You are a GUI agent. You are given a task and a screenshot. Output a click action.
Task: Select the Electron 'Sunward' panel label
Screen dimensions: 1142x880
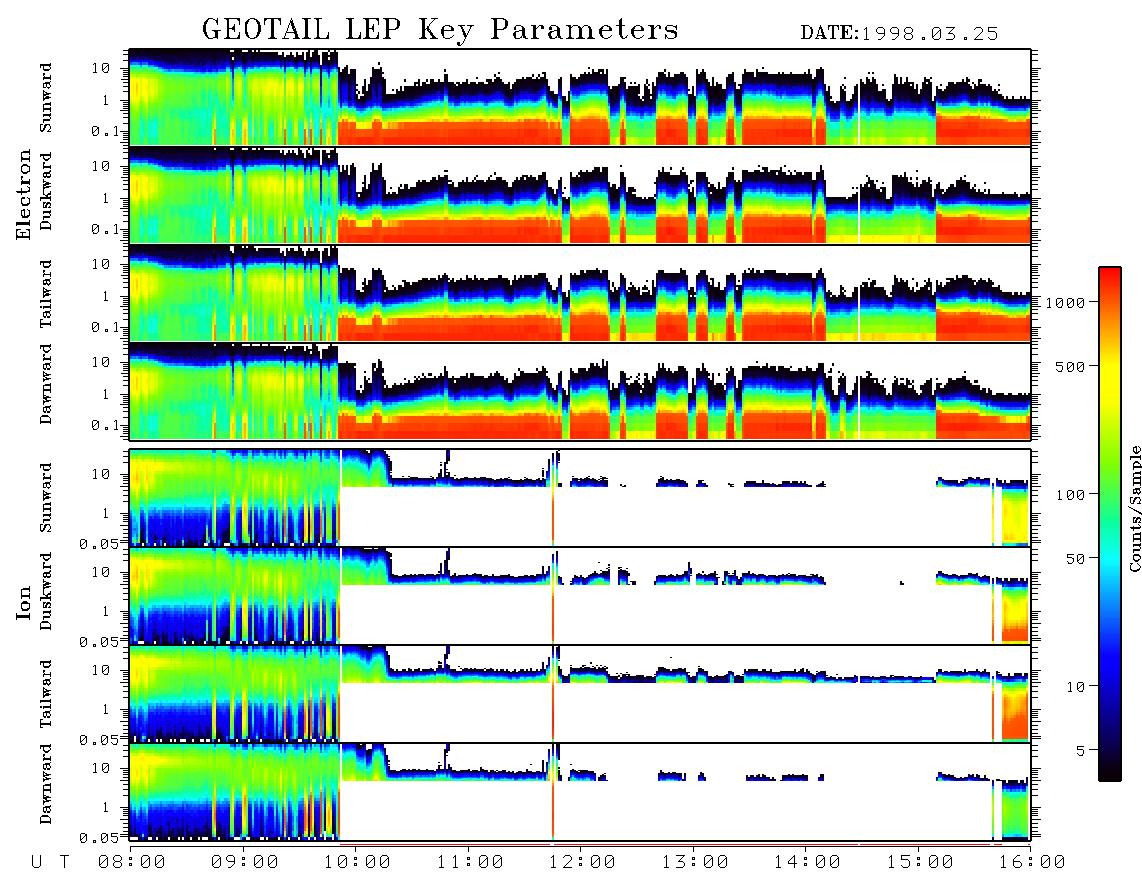tap(46, 98)
